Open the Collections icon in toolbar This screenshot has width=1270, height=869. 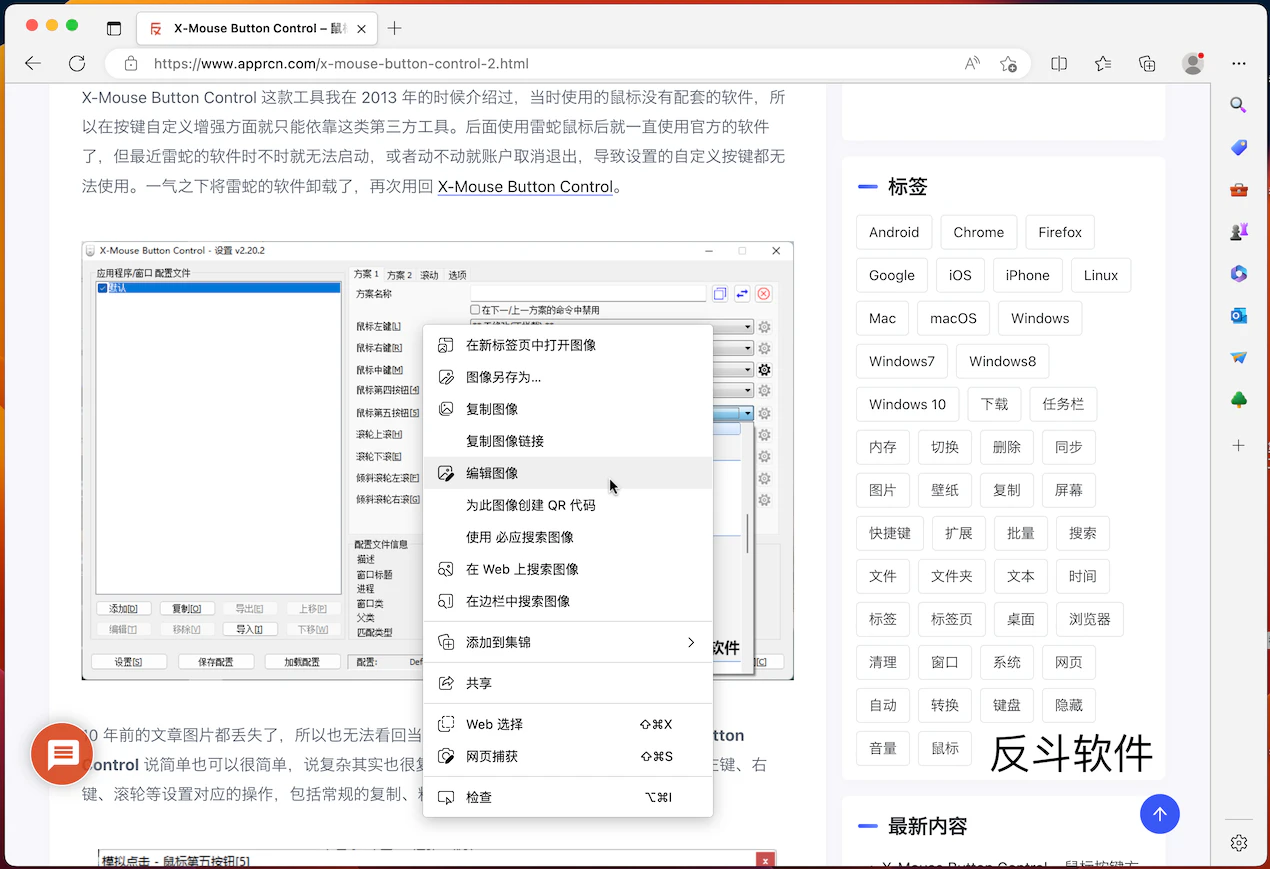1147,63
